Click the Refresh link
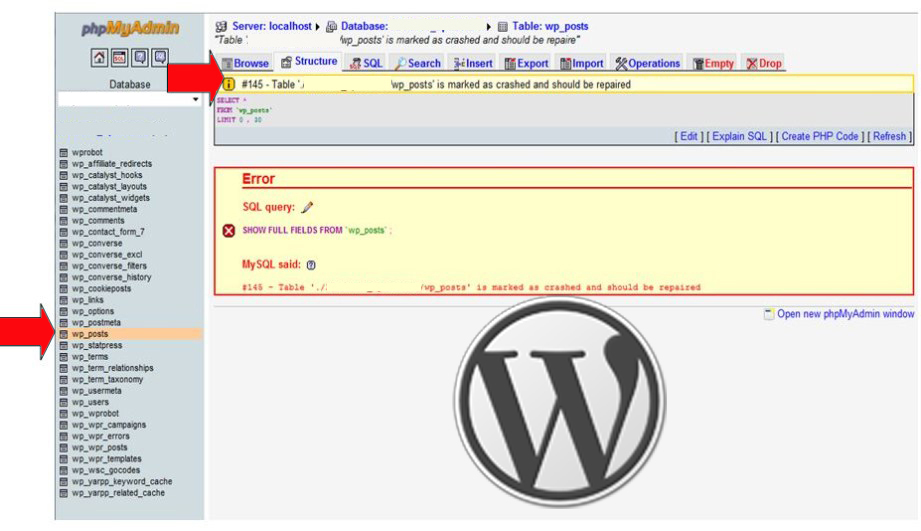 pos(889,137)
